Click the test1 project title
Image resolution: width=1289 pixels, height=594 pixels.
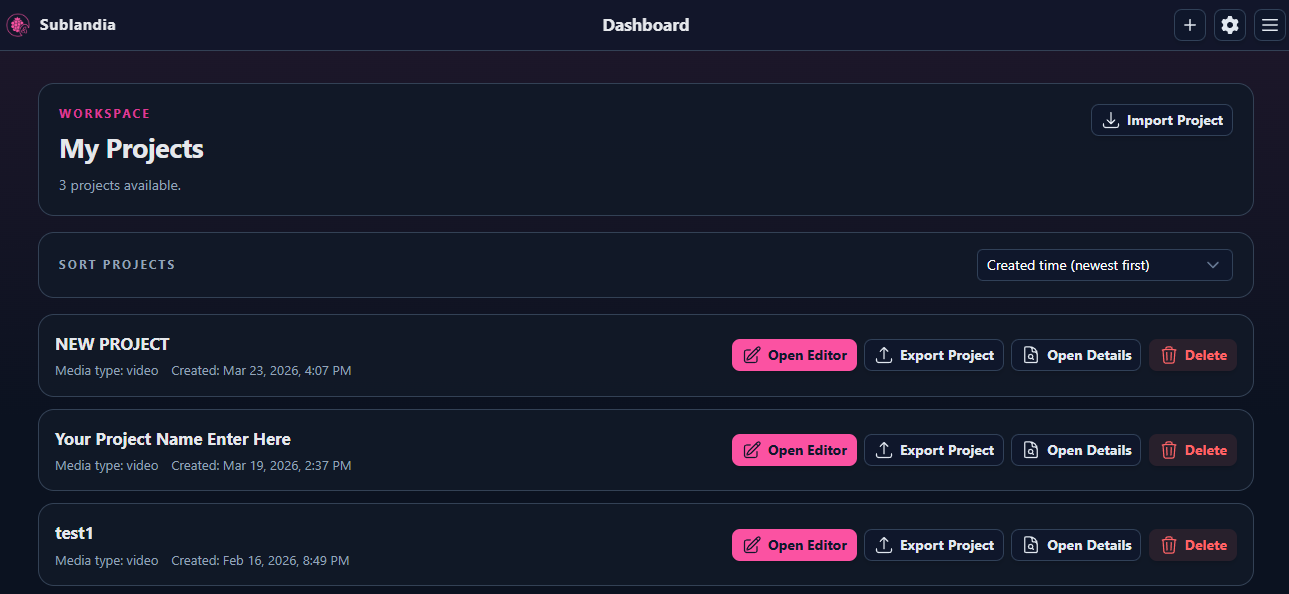[x=74, y=533]
